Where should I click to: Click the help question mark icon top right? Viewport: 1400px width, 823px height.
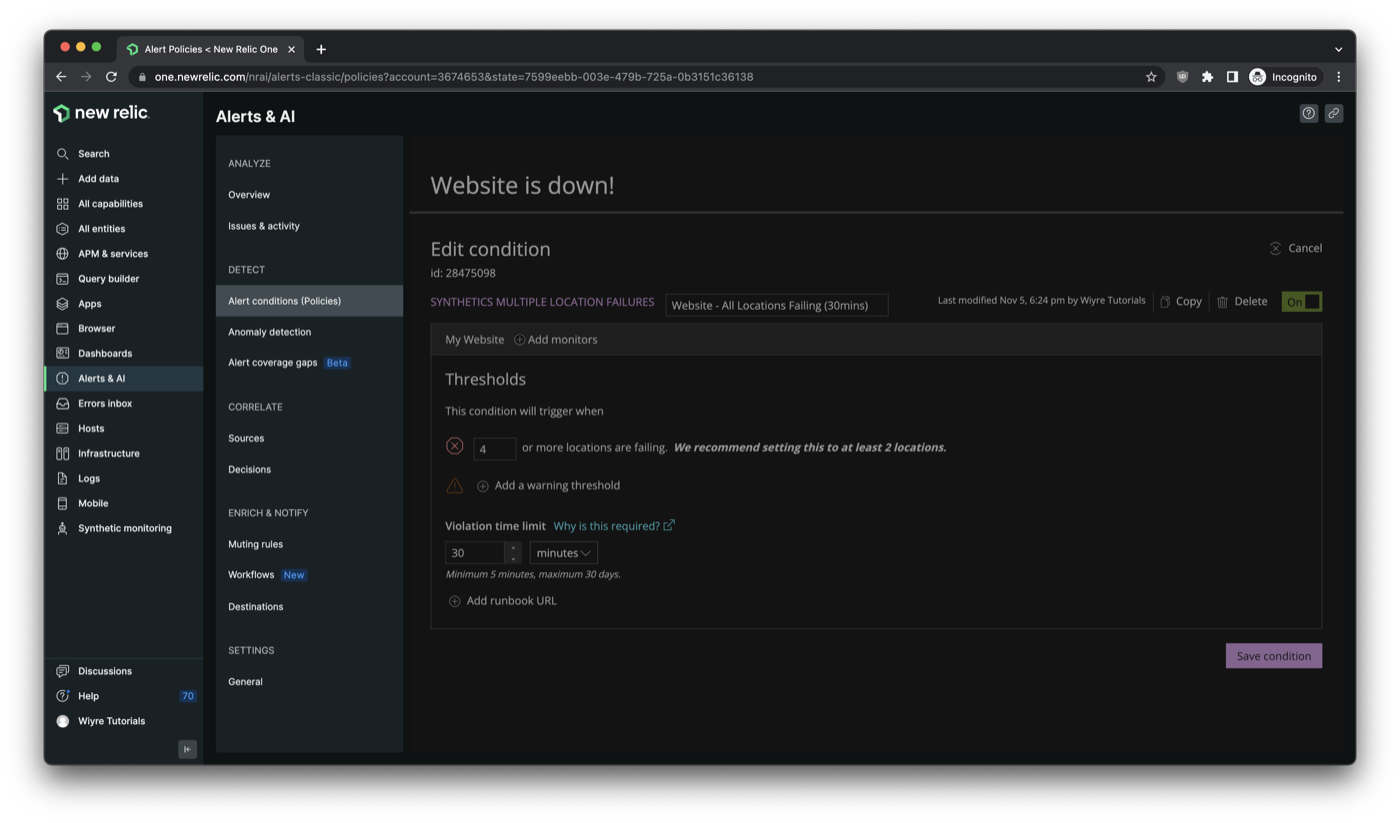(1308, 114)
